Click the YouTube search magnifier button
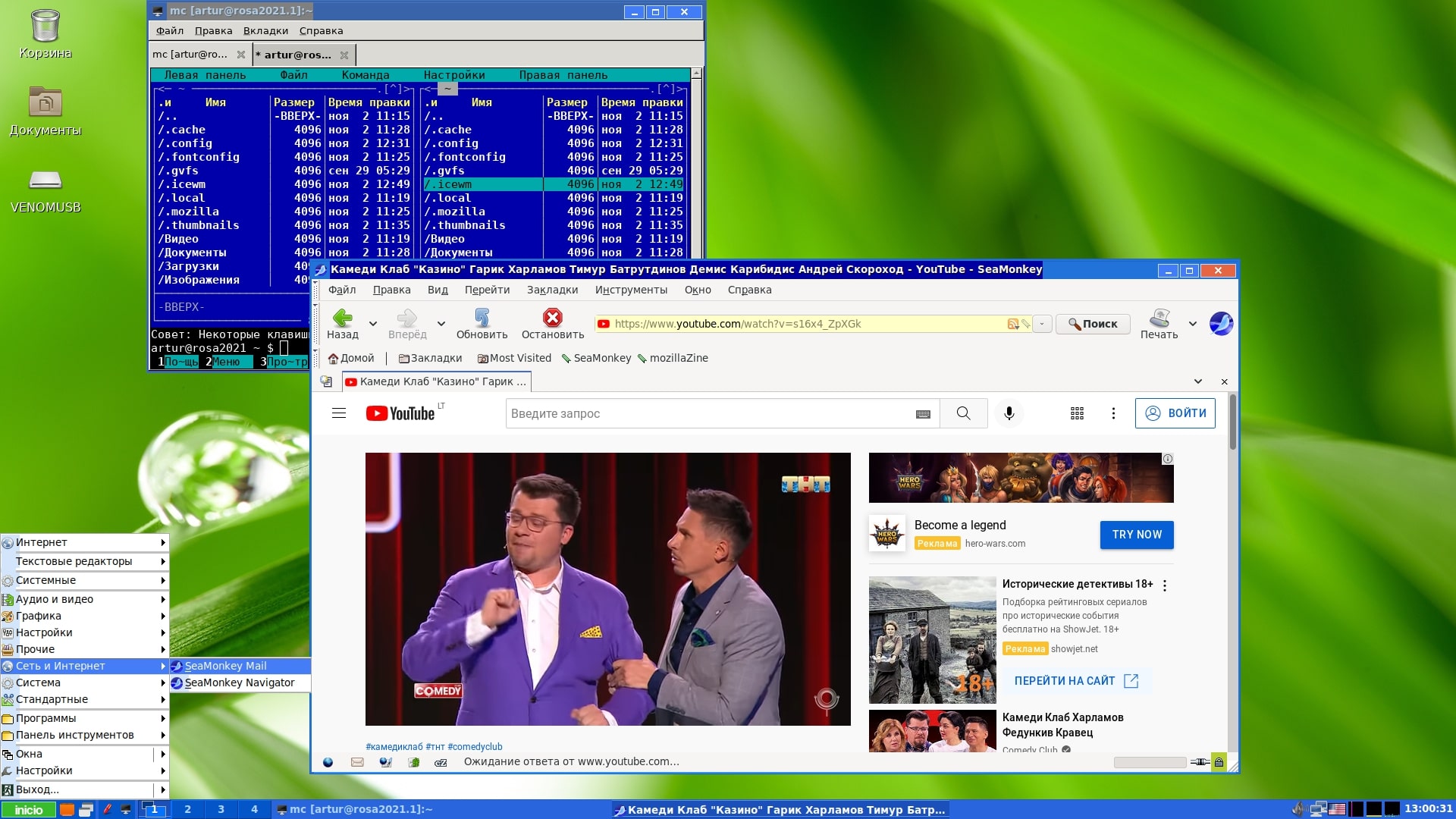The width and height of the screenshot is (1456, 819). [963, 413]
